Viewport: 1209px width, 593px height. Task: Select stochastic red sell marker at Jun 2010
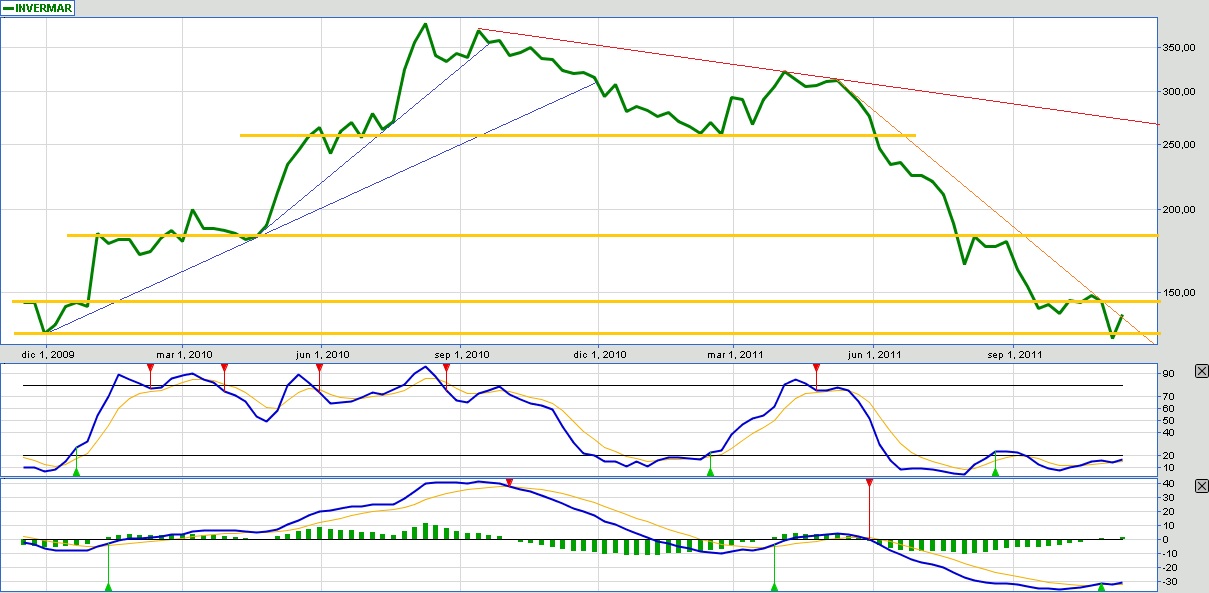coord(319,368)
